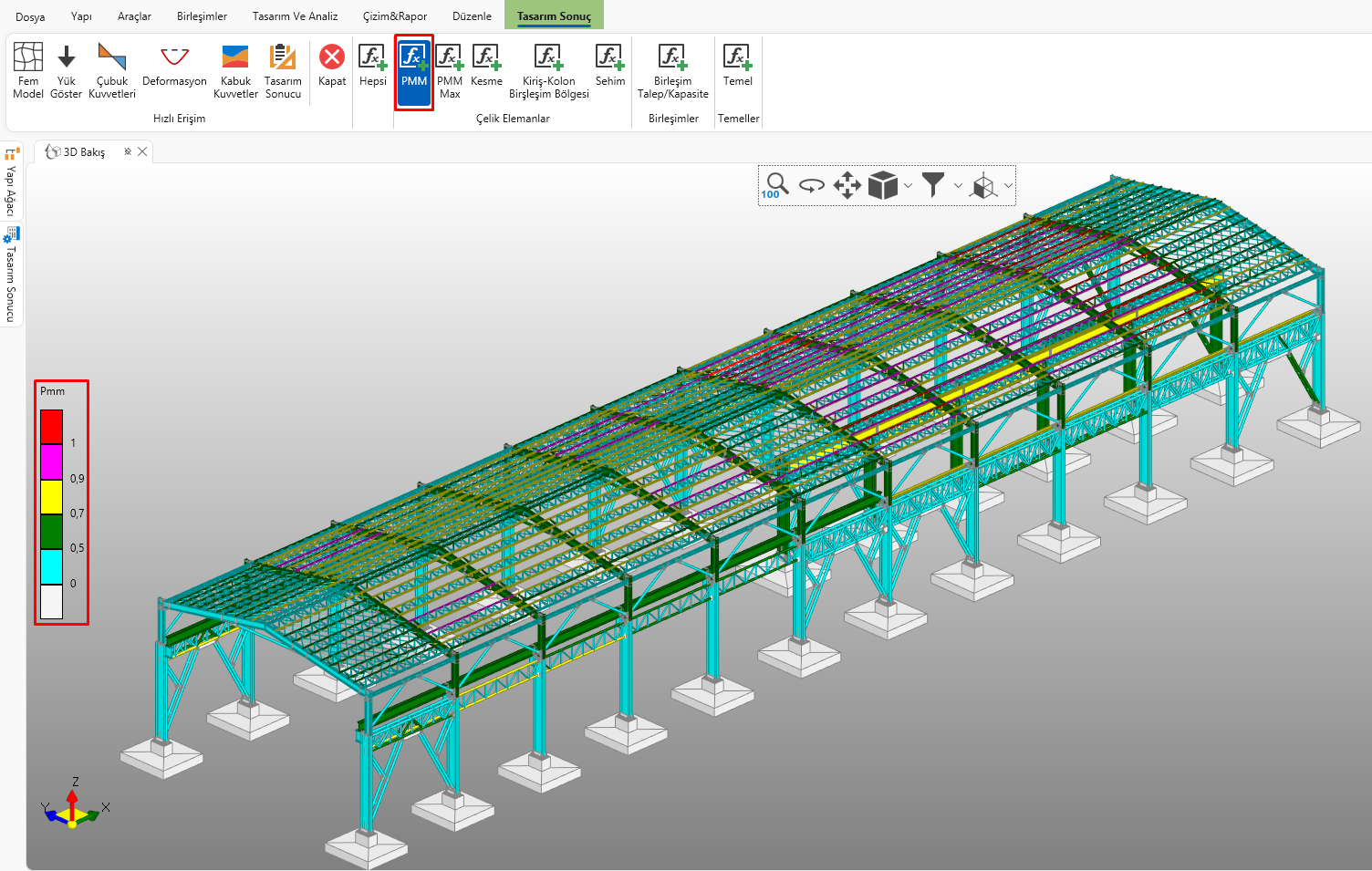This screenshot has width=1372, height=871.
Task: Open Birleşim Talep/Kapasite results
Action: (x=673, y=71)
